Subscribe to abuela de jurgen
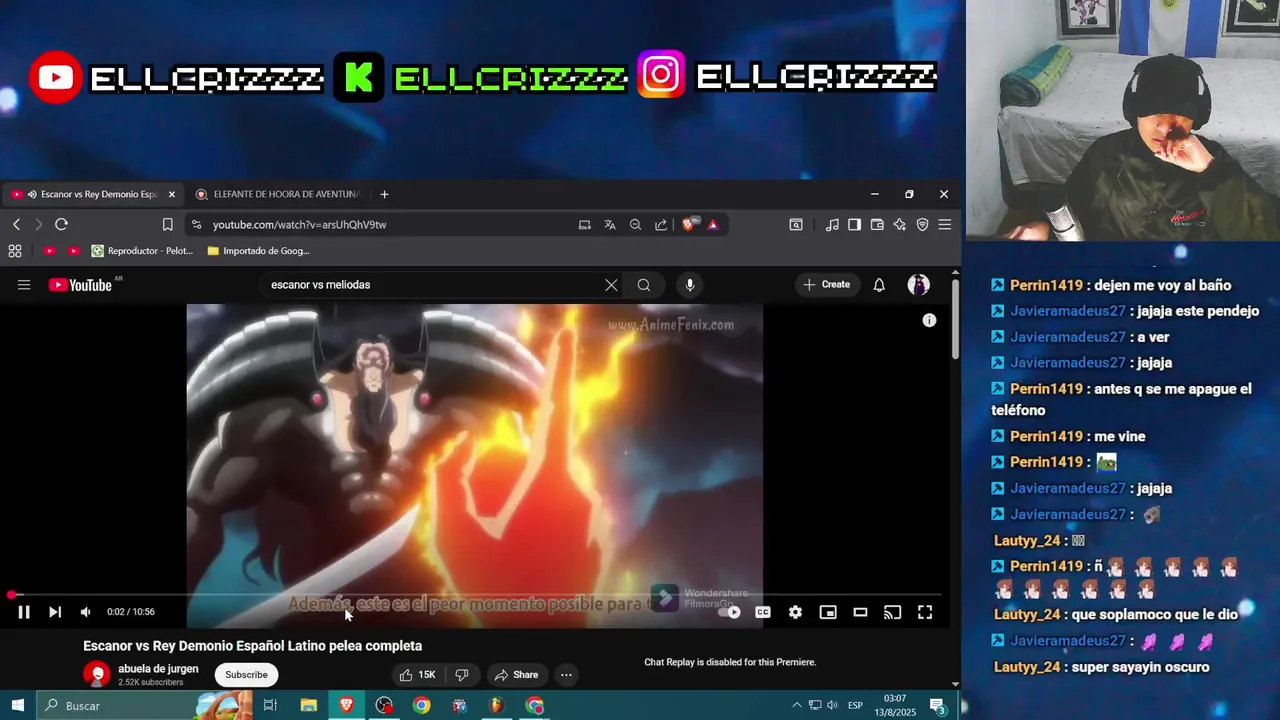 246,675
